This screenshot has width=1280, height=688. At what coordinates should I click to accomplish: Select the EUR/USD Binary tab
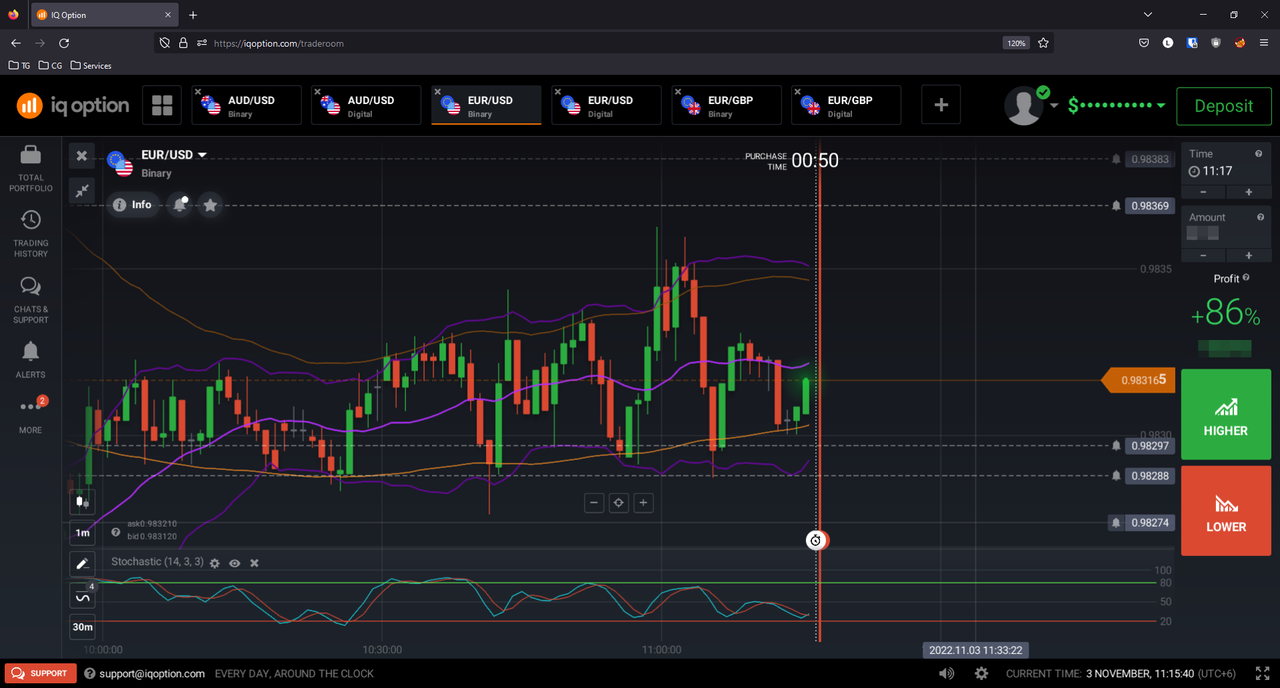[x=486, y=105]
